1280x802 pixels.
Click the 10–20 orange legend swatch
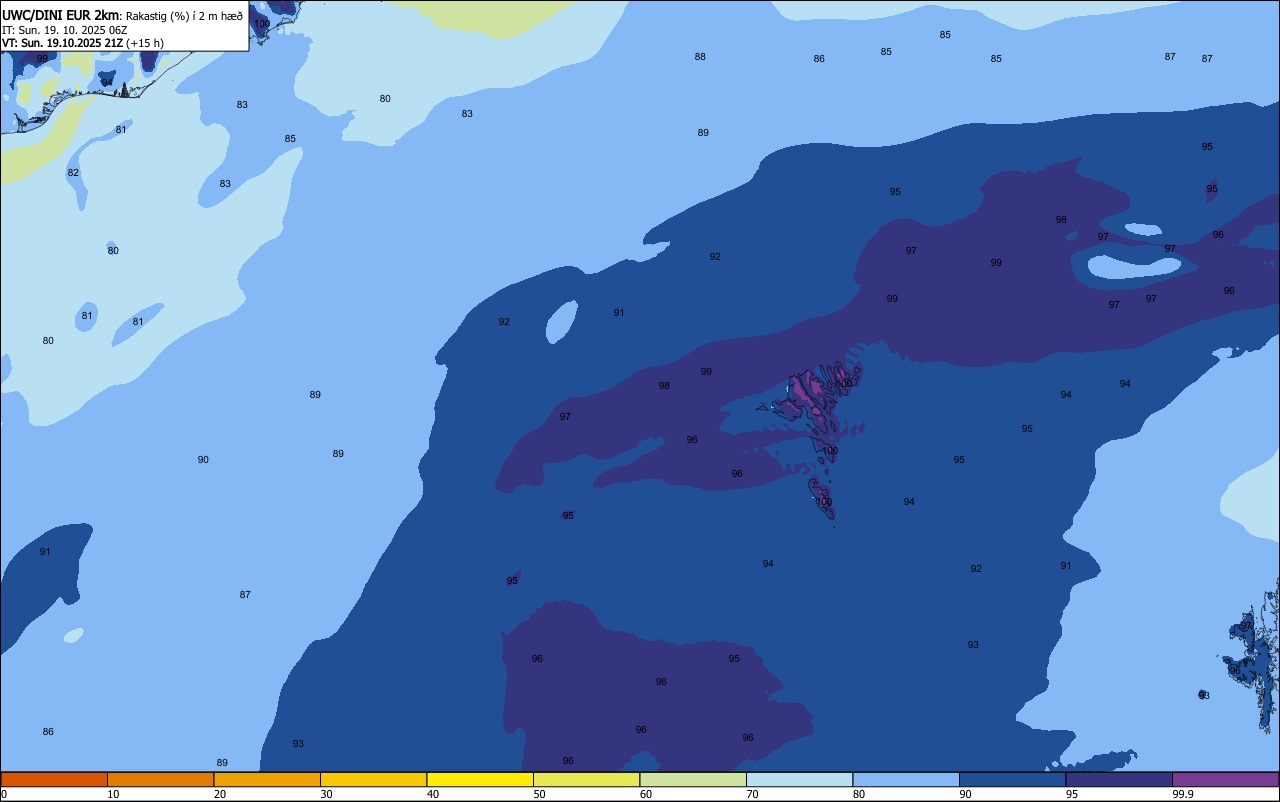(160, 779)
